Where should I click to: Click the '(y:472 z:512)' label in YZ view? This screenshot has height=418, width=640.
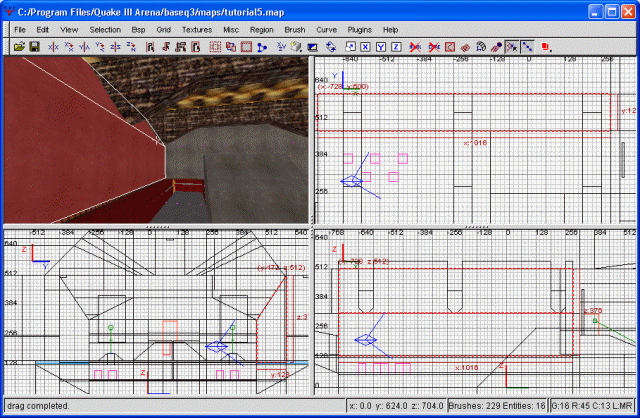(x=281, y=268)
